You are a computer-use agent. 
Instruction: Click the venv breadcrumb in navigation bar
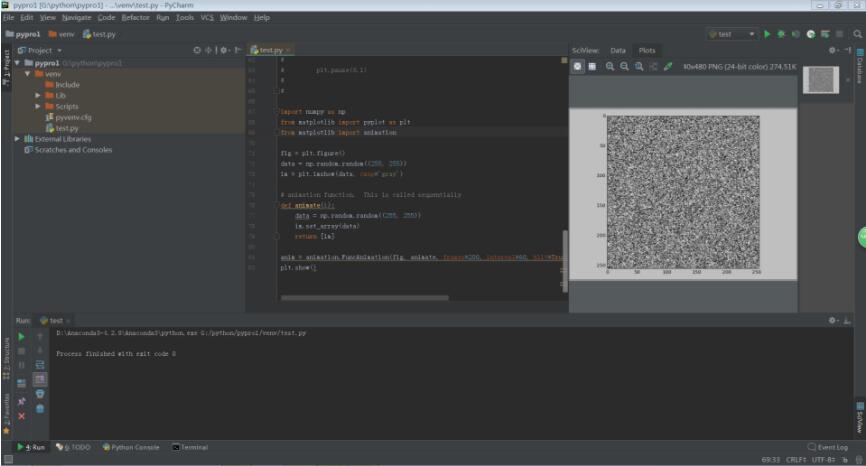point(61,34)
